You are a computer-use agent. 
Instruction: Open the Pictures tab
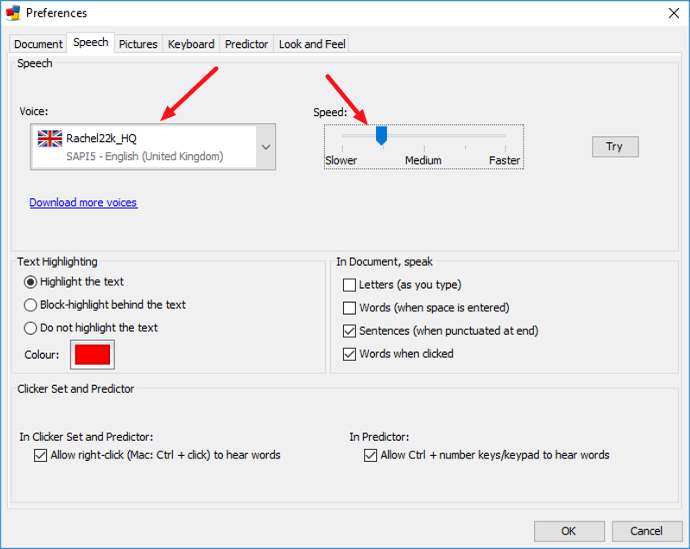(x=138, y=44)
